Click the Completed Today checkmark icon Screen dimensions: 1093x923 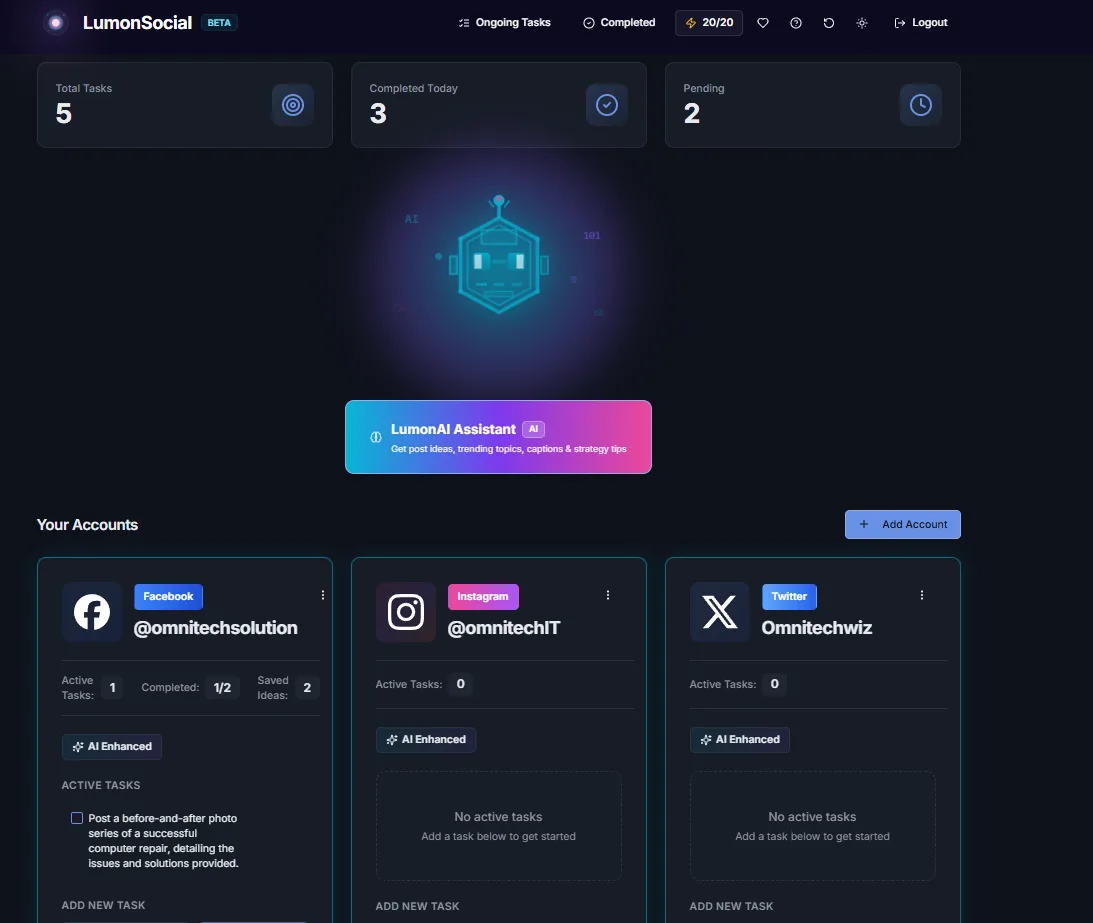tap(606, 105)
